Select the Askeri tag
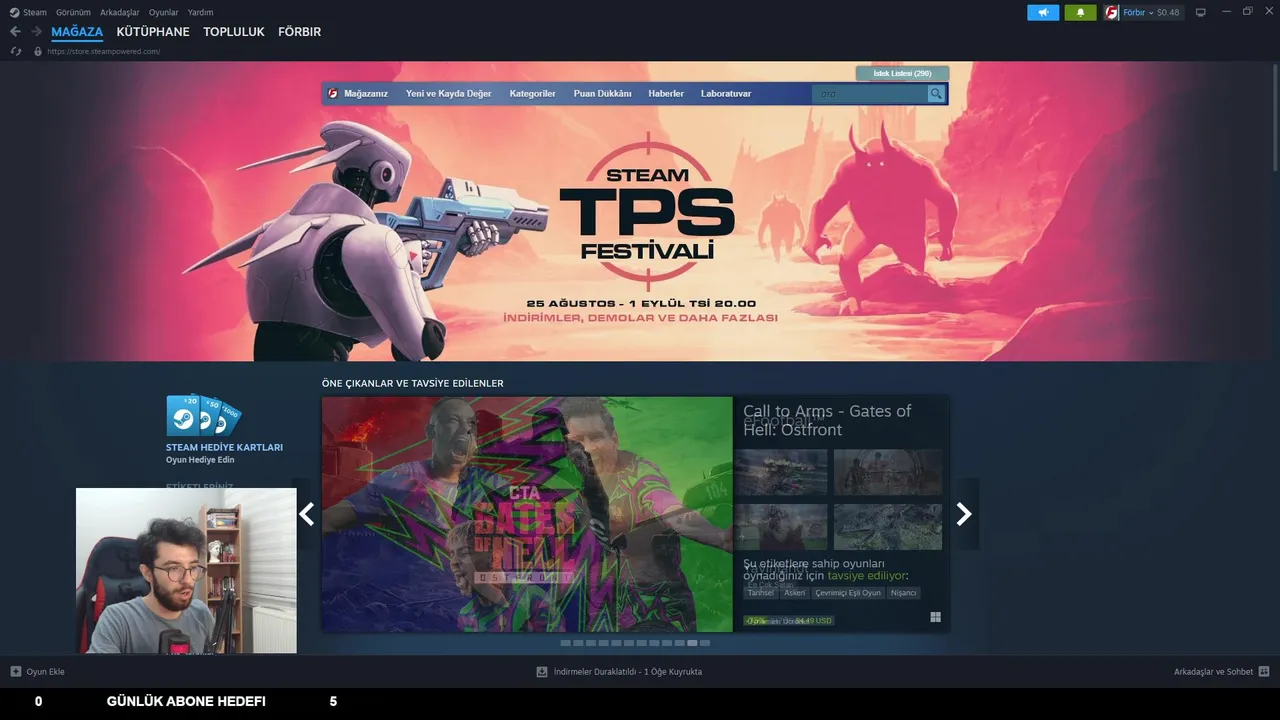The width and height of the screenshot is (1280, 720). 794,593
